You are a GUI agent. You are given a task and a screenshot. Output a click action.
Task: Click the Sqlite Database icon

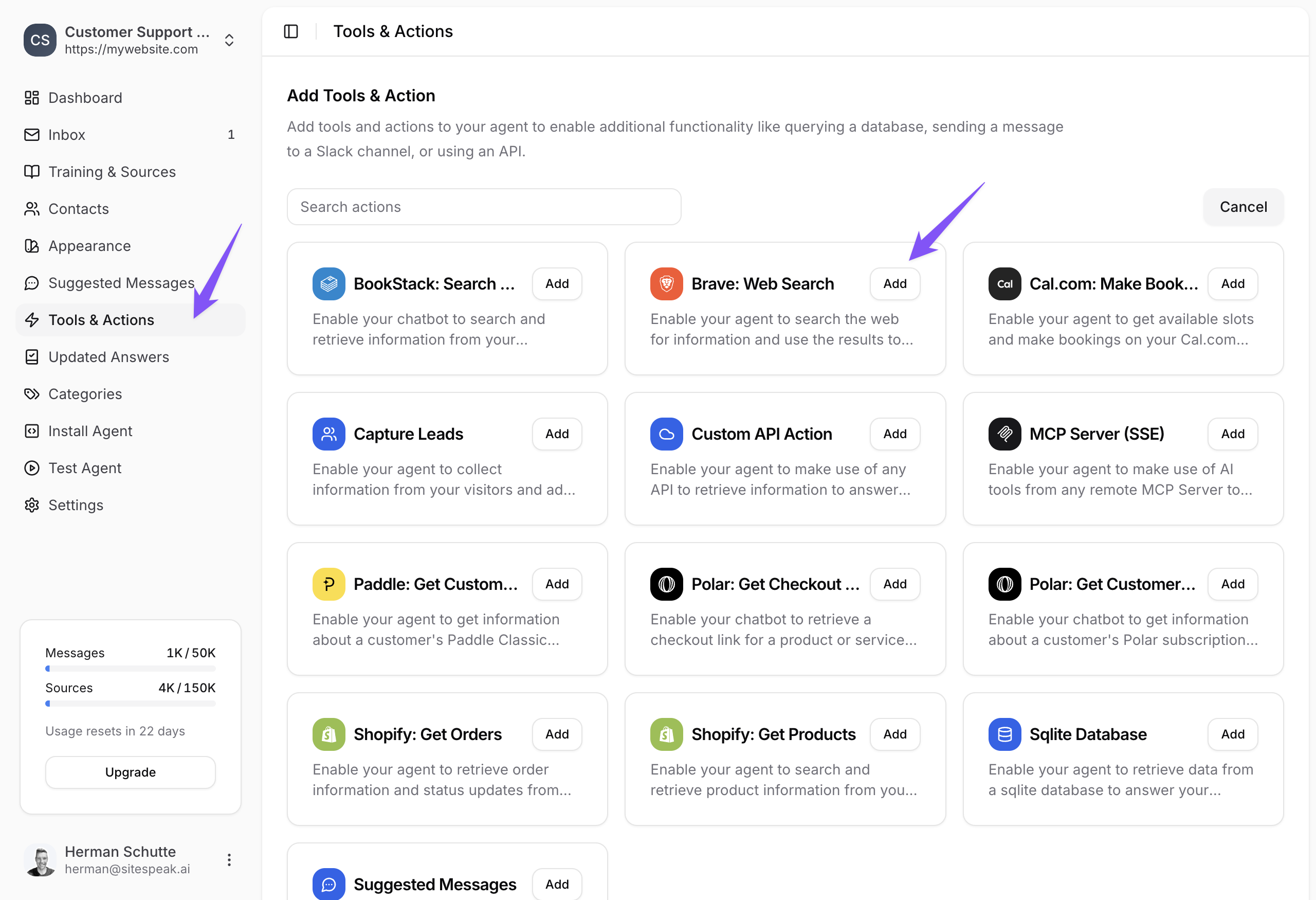1004,734
